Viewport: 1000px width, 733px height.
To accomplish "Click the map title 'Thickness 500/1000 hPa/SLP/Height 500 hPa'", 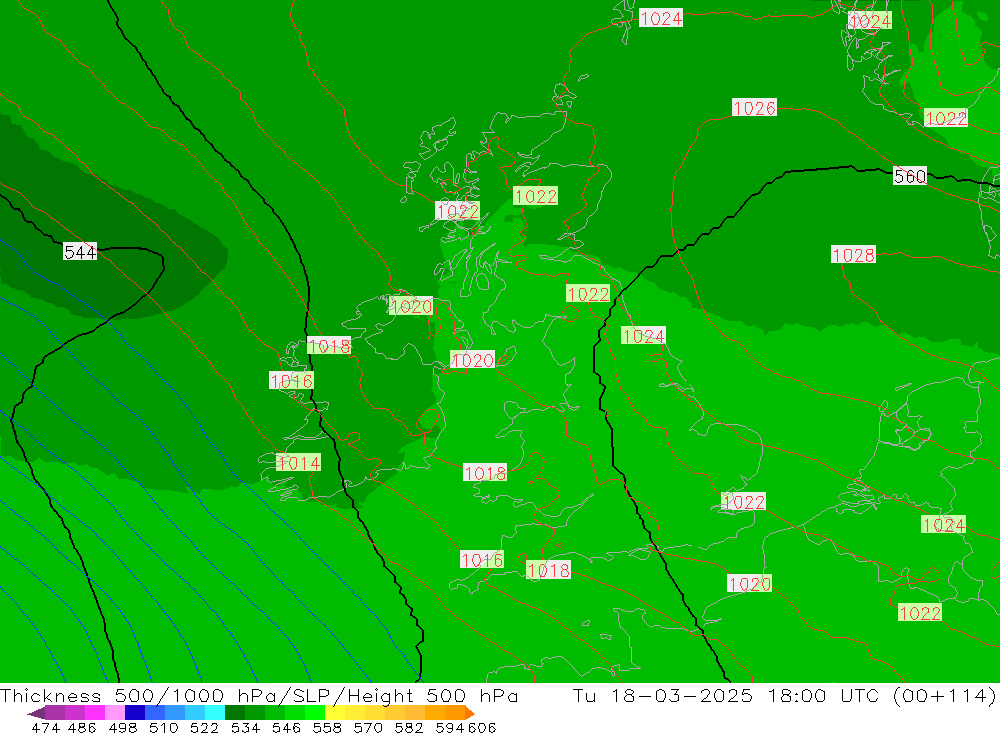I will [x=259, y=695].
